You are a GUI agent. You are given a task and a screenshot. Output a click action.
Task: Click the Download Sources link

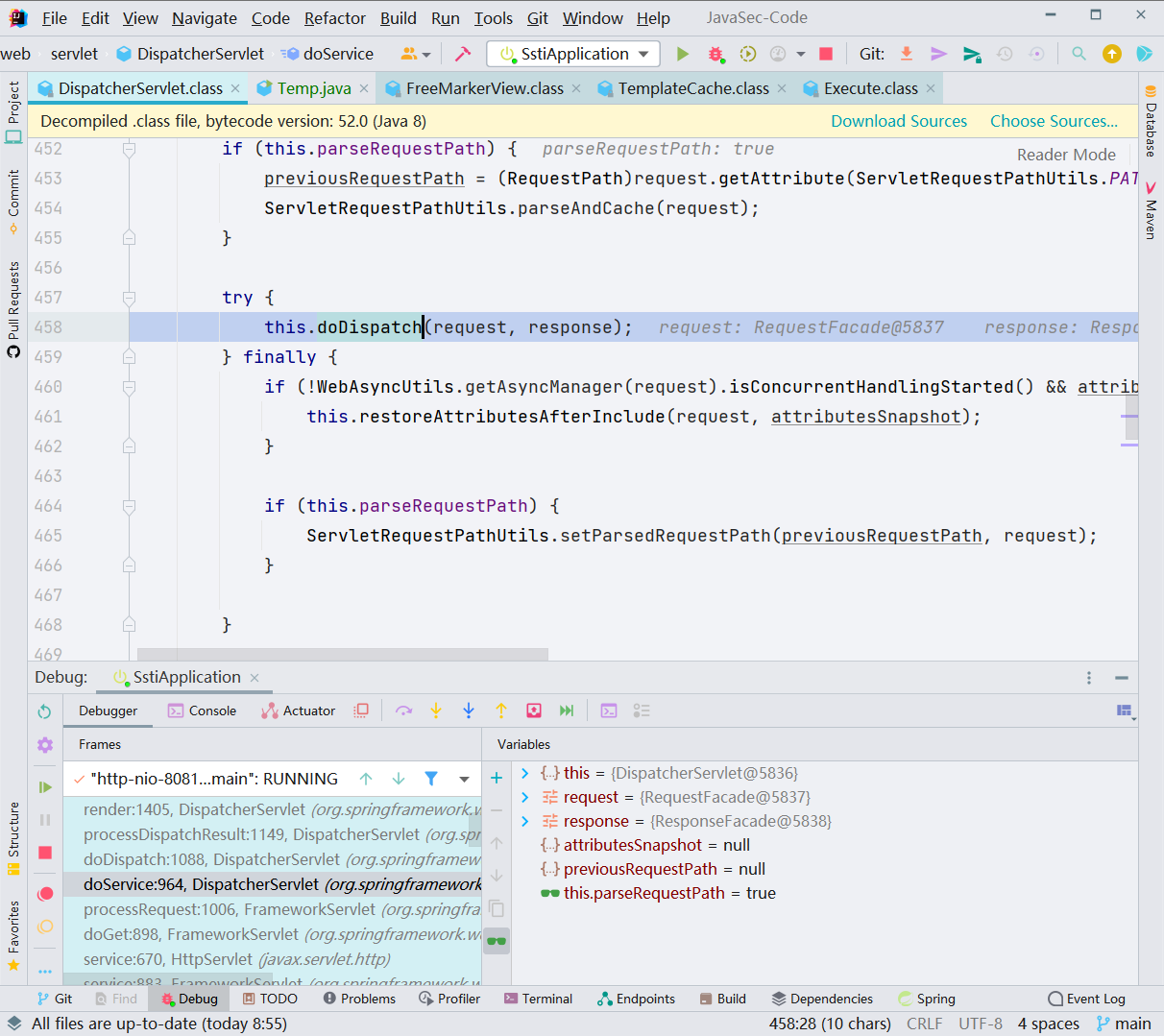coord(899,121)
